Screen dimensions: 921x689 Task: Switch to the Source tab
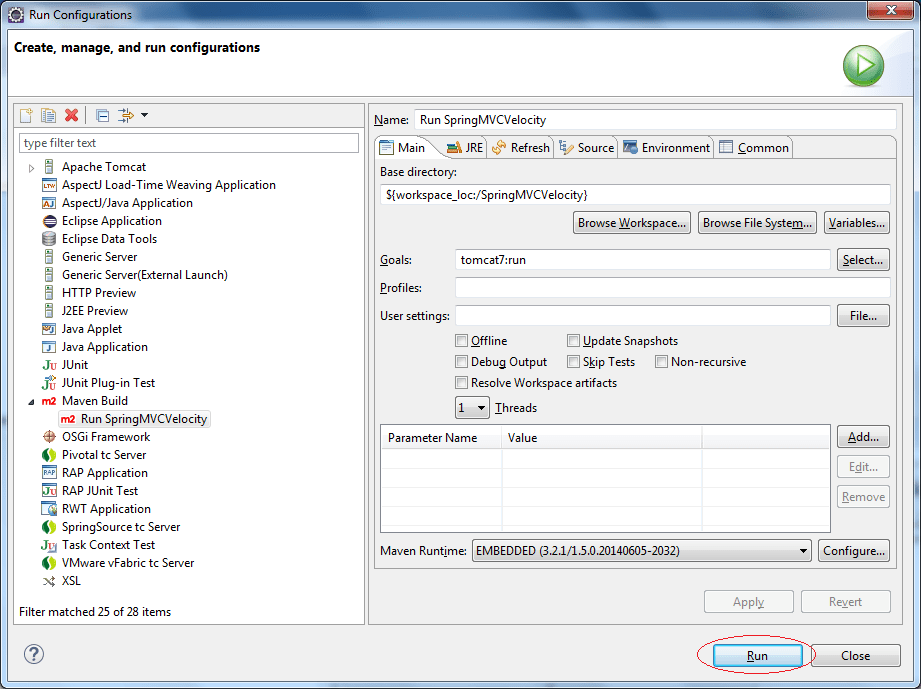coord(586,147)
